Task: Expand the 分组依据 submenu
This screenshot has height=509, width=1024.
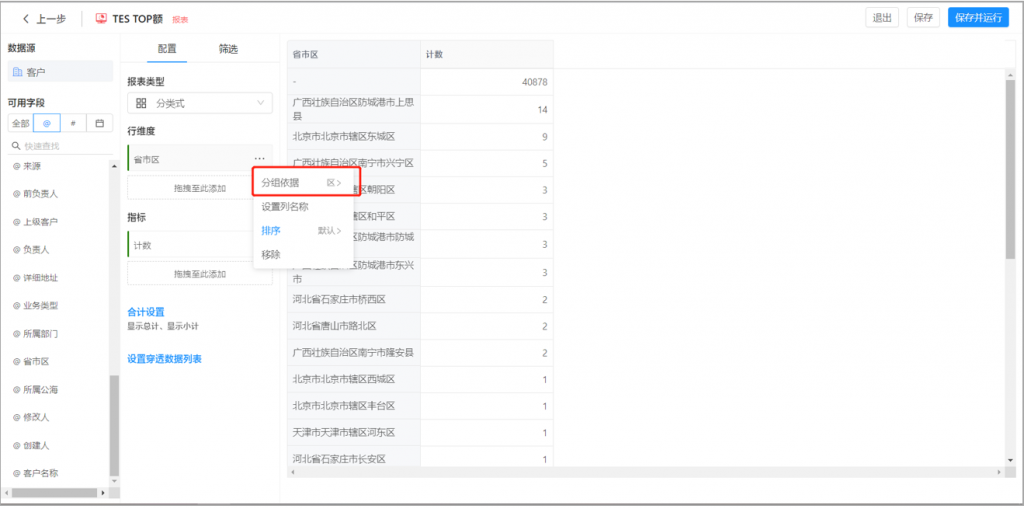Action: click(301, 183)
